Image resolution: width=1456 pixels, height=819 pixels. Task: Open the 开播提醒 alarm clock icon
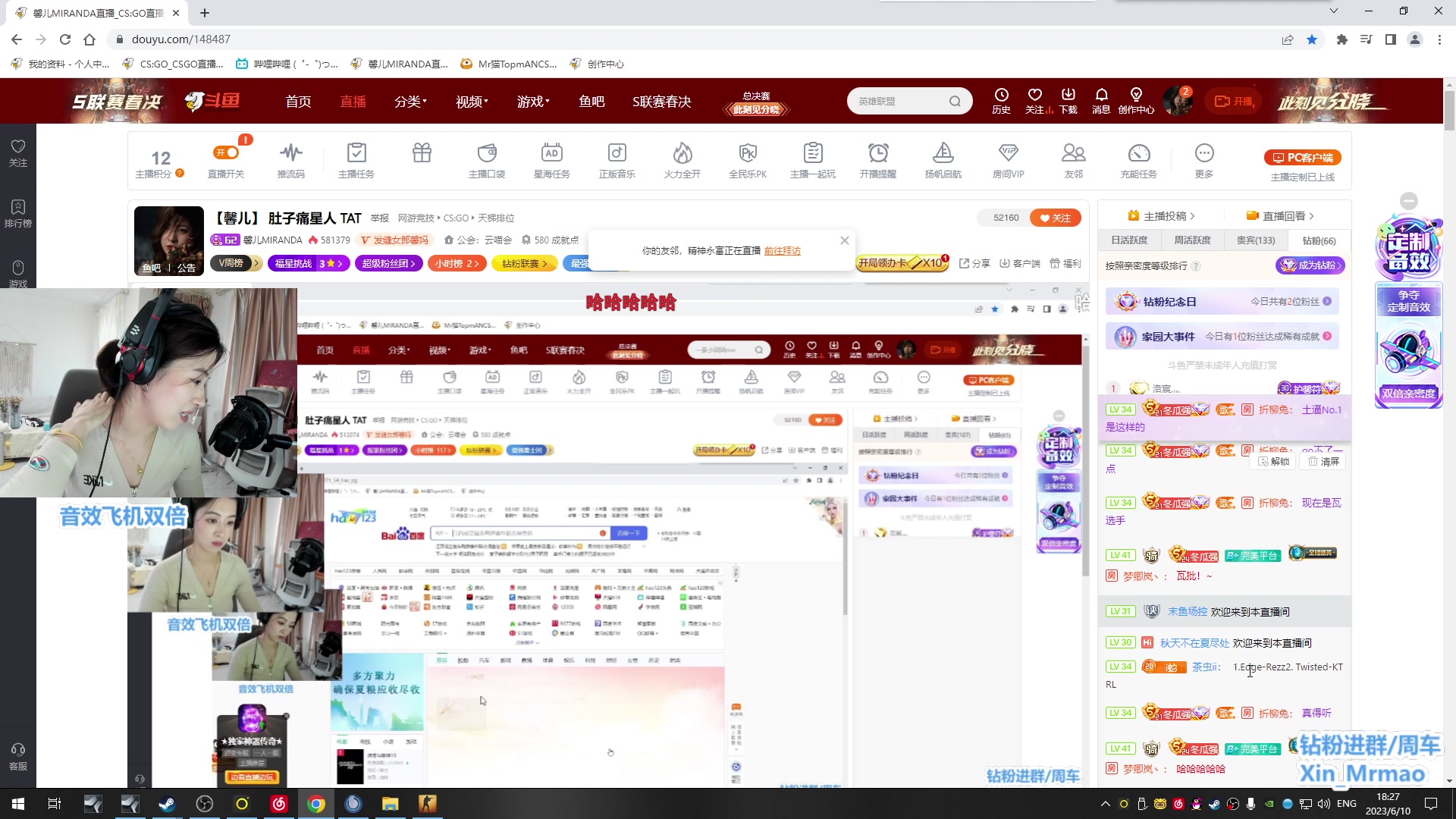878,153
